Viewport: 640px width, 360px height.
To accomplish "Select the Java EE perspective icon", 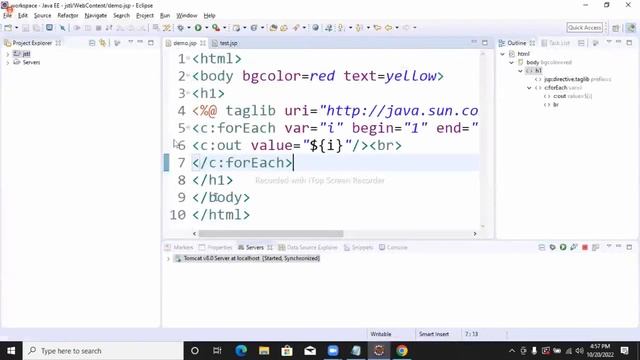I will (x=631, y=28).
